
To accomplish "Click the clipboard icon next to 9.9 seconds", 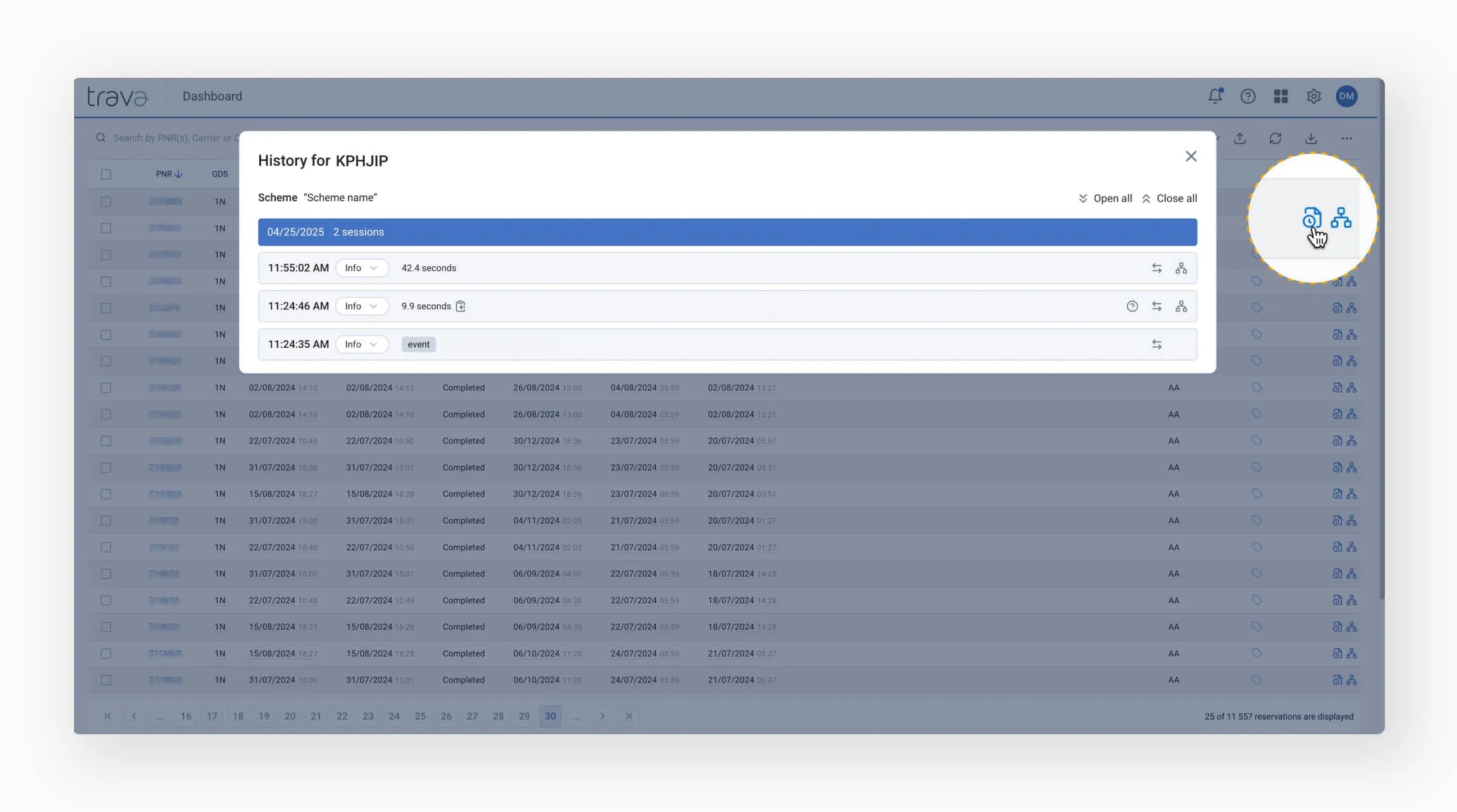I will [461, 306].
